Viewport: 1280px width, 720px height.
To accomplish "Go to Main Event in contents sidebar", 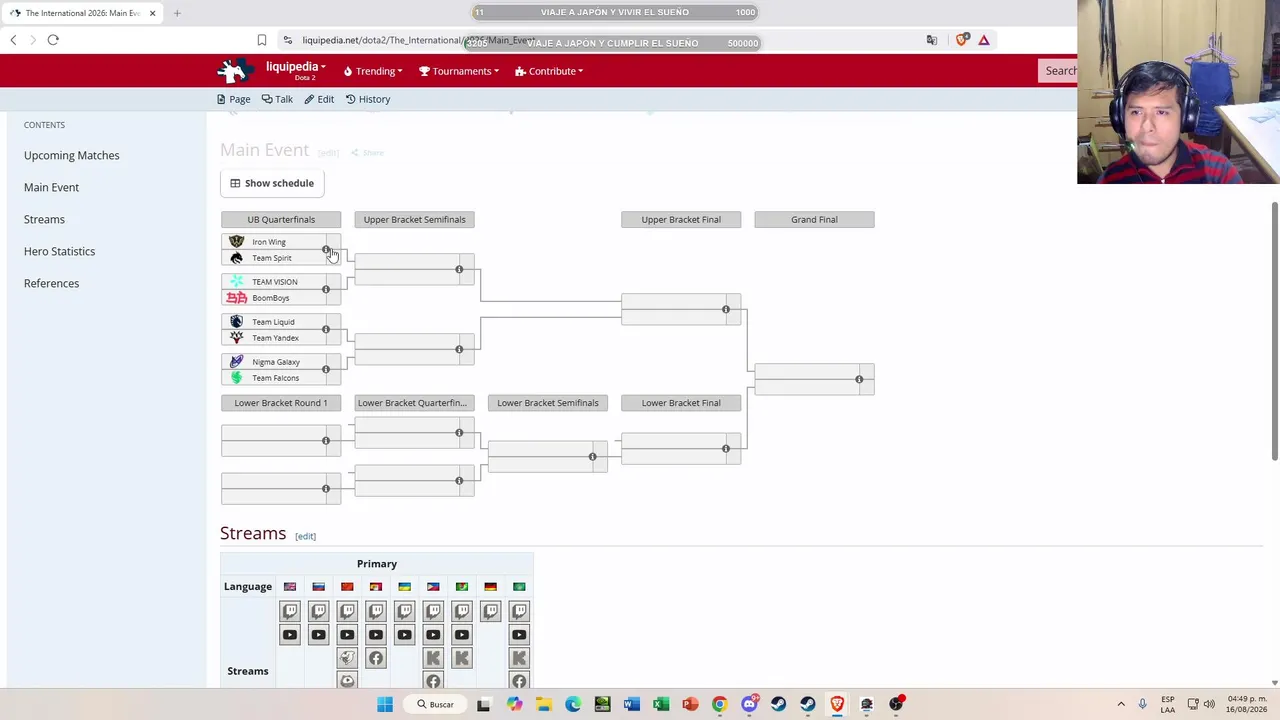I will pyautogui.click(x=51, y=187).
